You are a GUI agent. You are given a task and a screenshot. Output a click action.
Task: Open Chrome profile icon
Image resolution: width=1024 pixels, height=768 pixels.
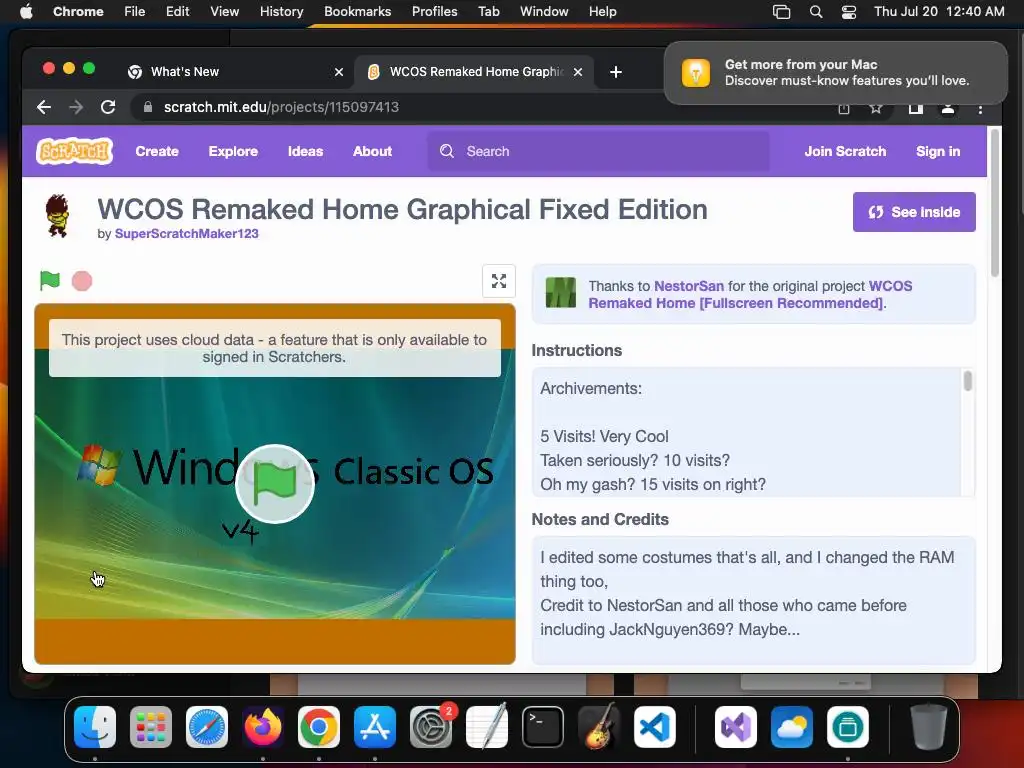coord(948,108)
